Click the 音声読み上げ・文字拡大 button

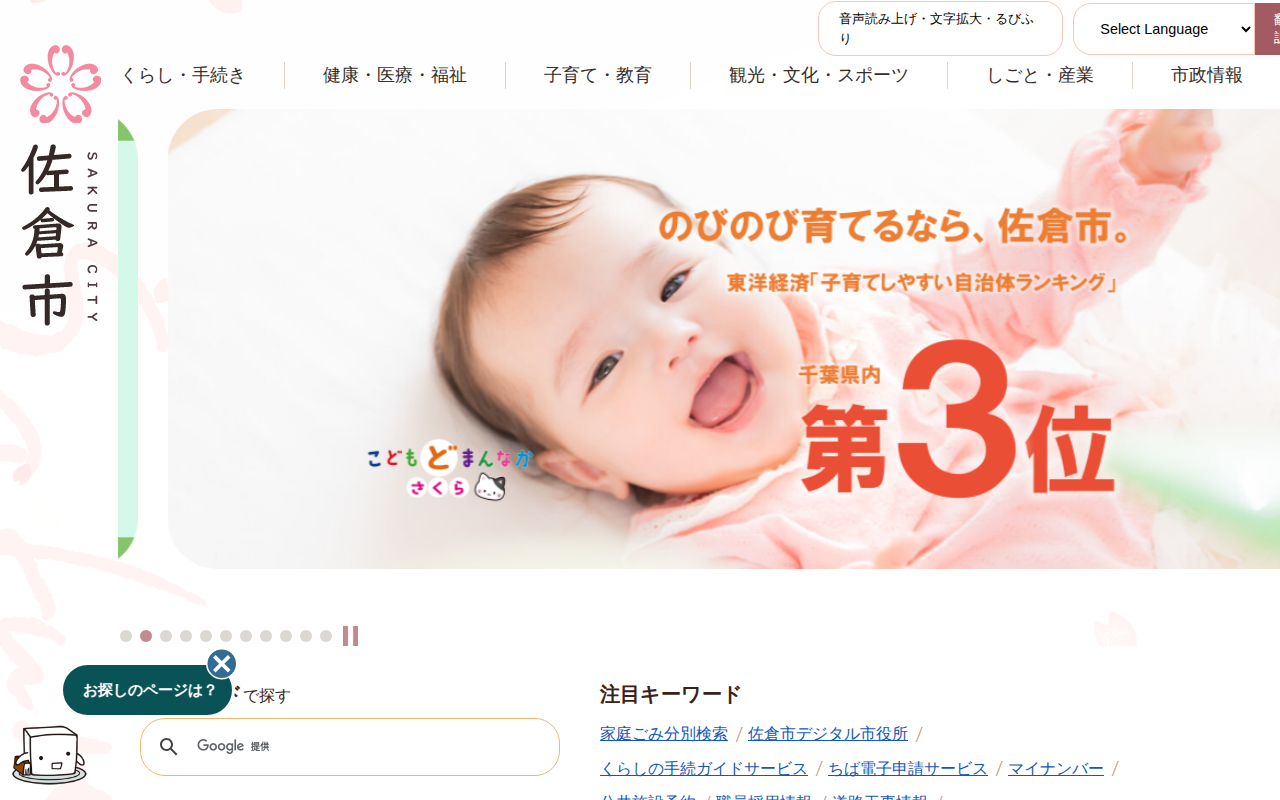pyautogui.click(x=940, y=29)
